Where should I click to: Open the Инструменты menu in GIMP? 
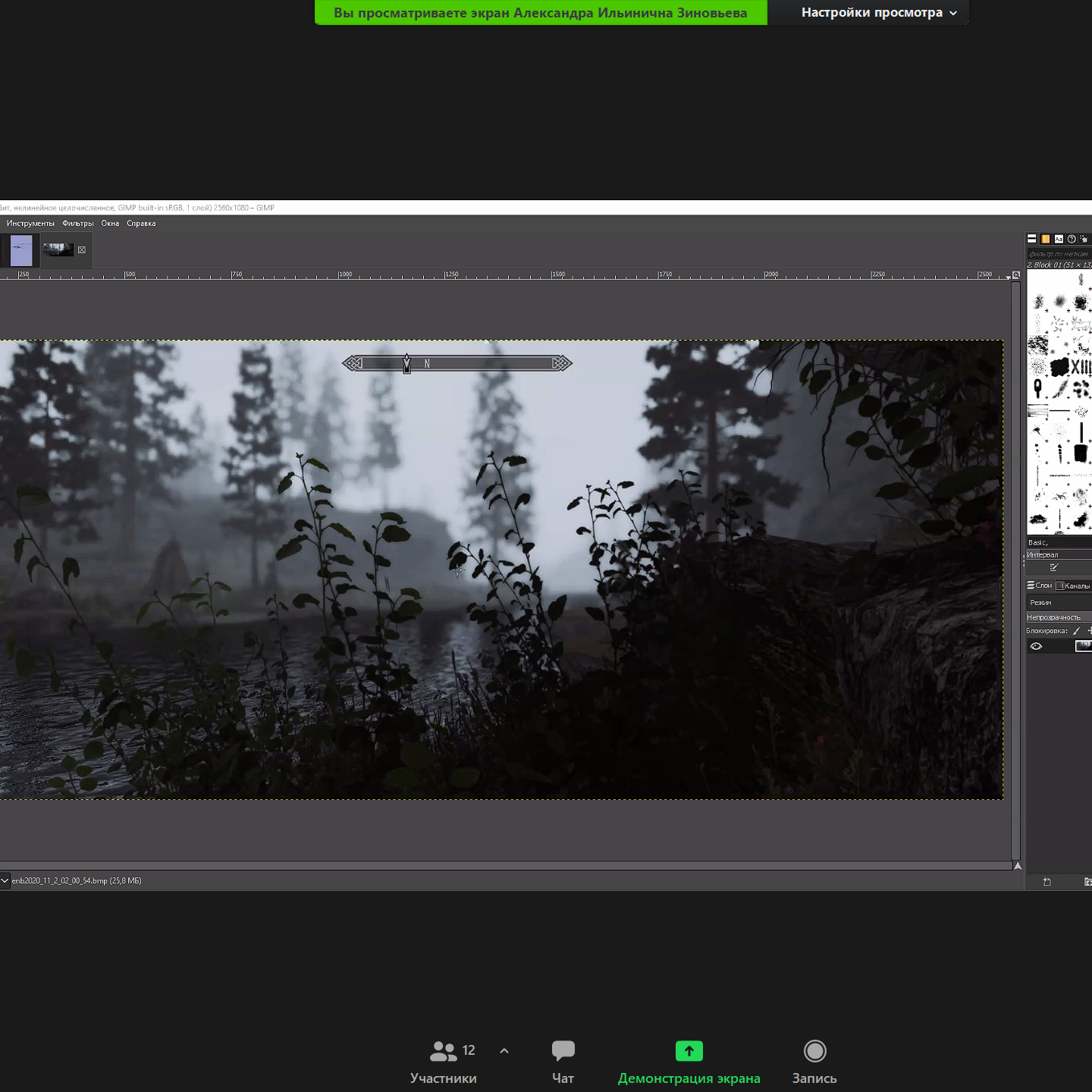pos(30,223)
